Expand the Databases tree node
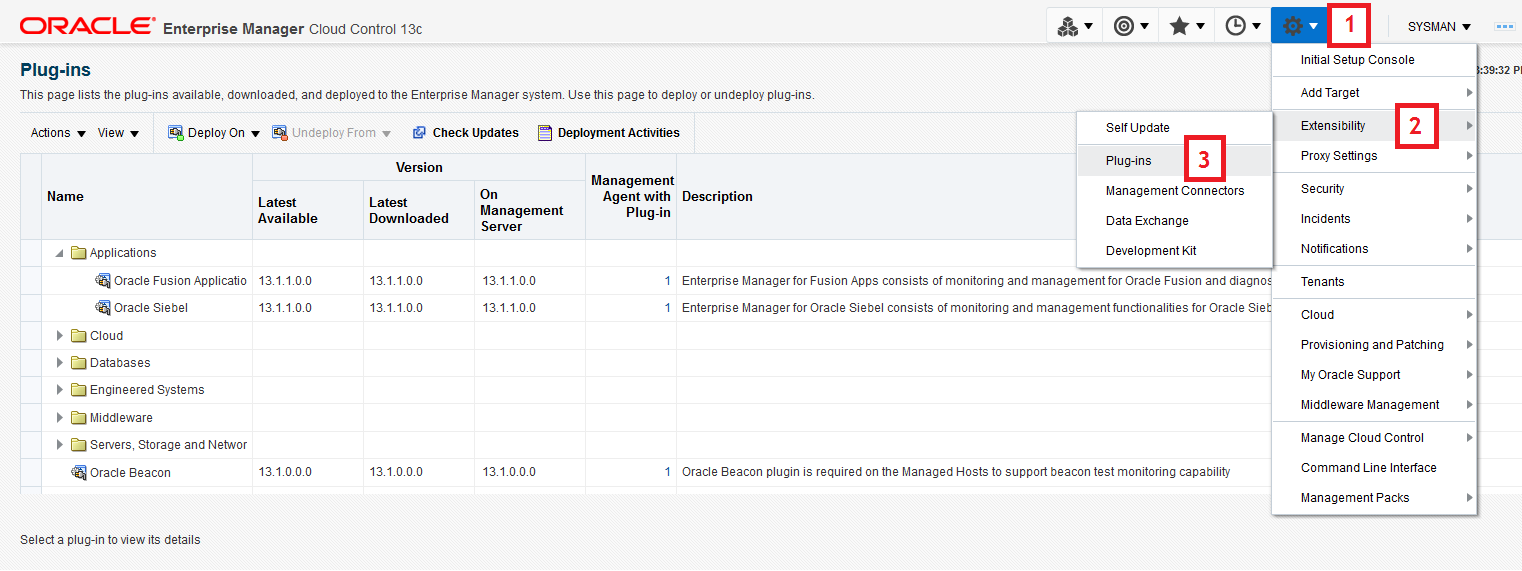The width and height of the screenshot is (1522, 571). pyautogui.click(x=60, y=362)
